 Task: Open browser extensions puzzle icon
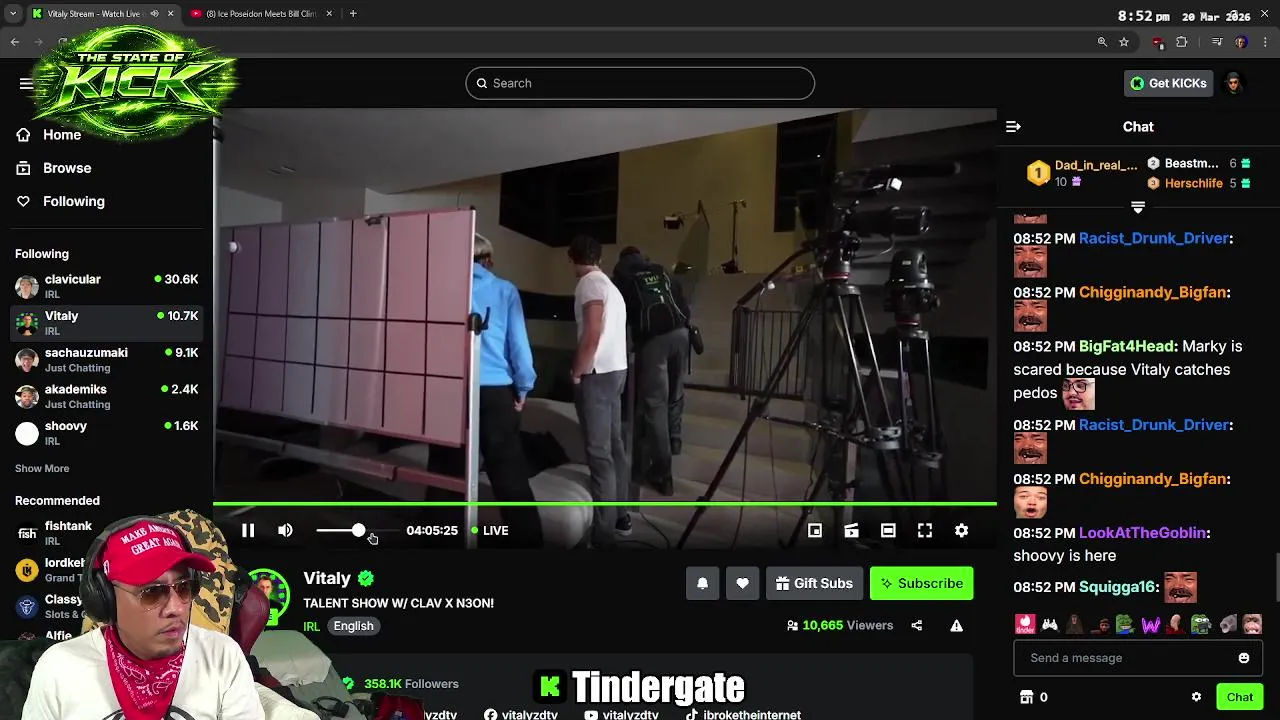pos(1182,42)
